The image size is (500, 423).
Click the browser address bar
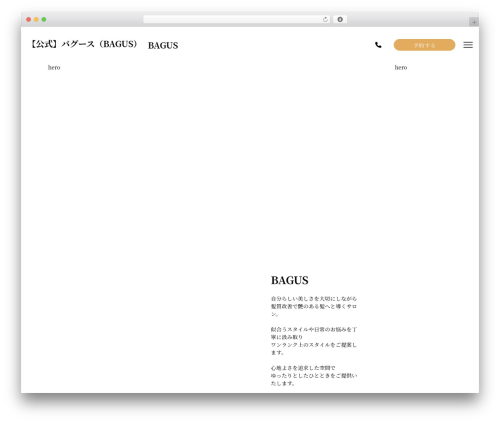(x=237, y=19)
